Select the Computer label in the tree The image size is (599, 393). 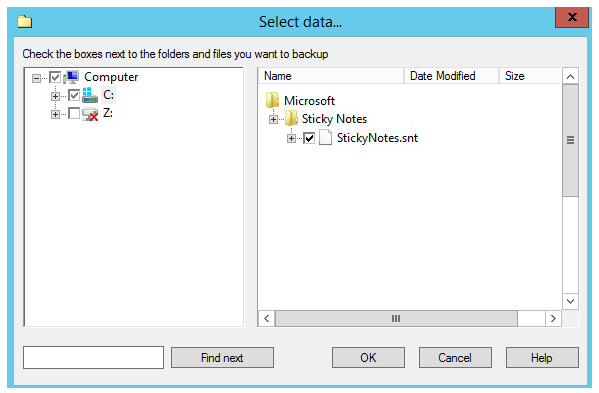[x=111, y=77]
